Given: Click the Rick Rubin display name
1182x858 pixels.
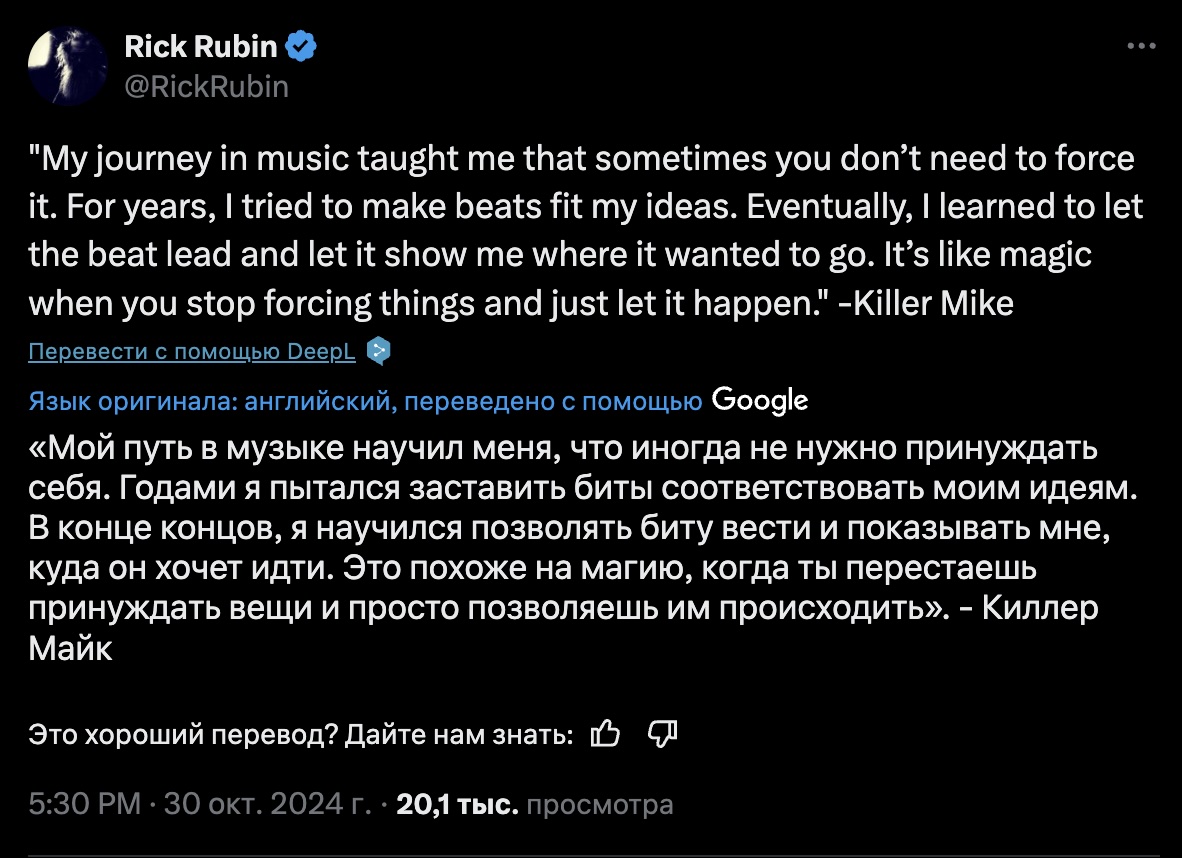Looking at the screenshot, I should (201, 46).
